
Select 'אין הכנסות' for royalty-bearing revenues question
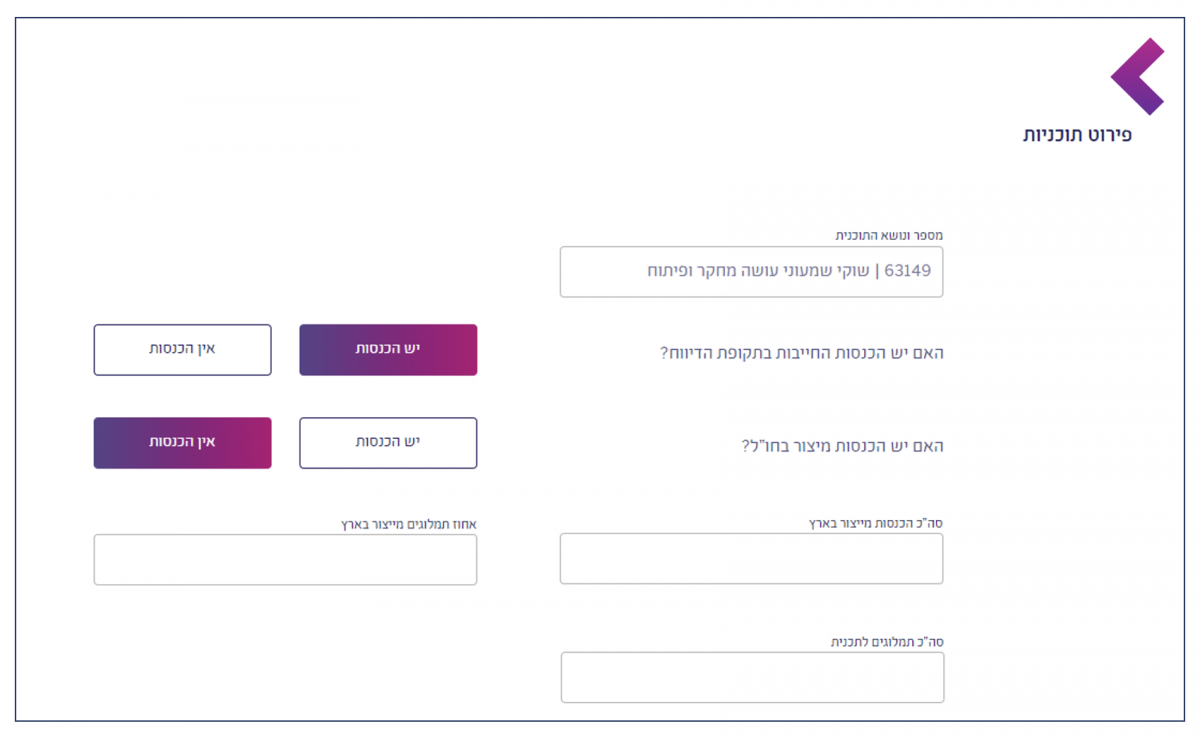point(182,349)
